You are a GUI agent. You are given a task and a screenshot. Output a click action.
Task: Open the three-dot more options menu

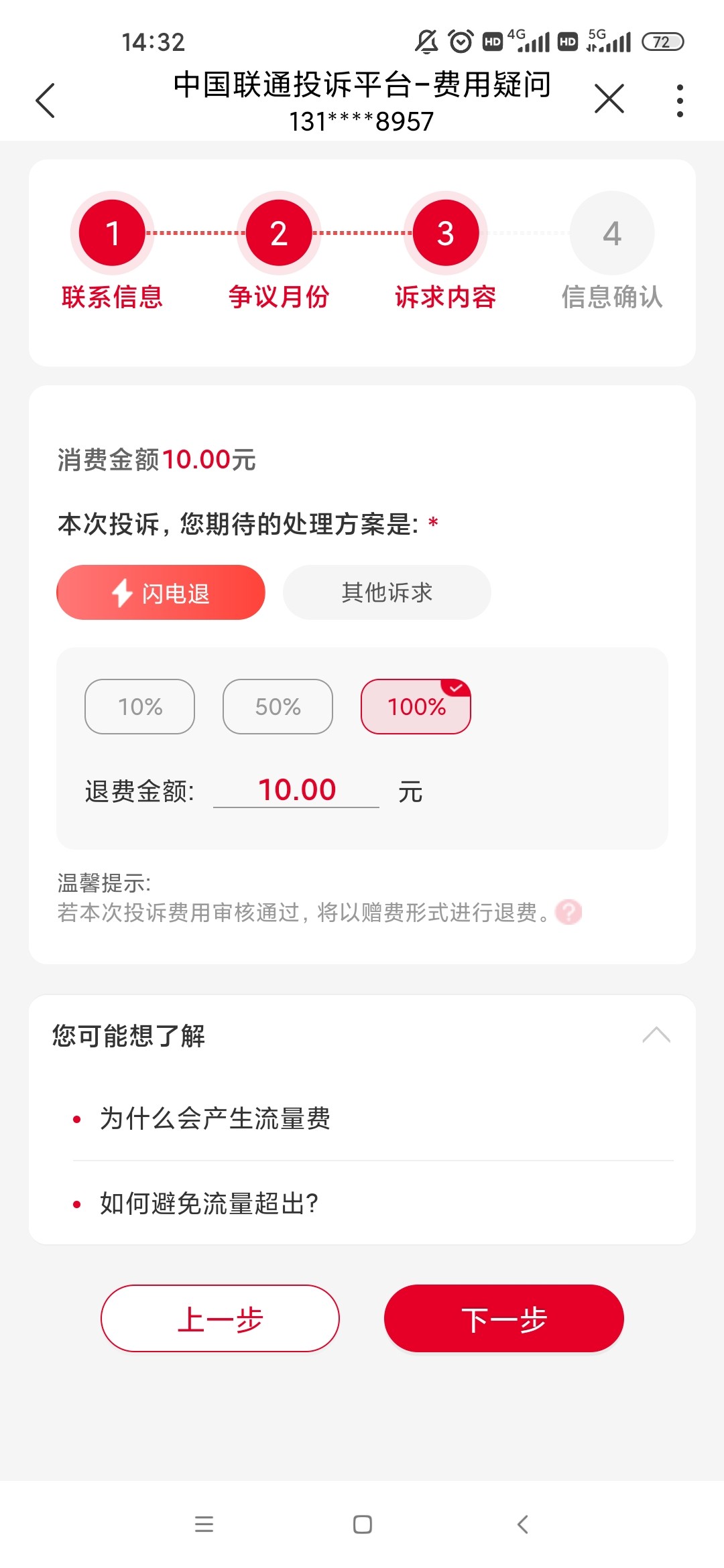pyautogui.click(x=680, y=101)
